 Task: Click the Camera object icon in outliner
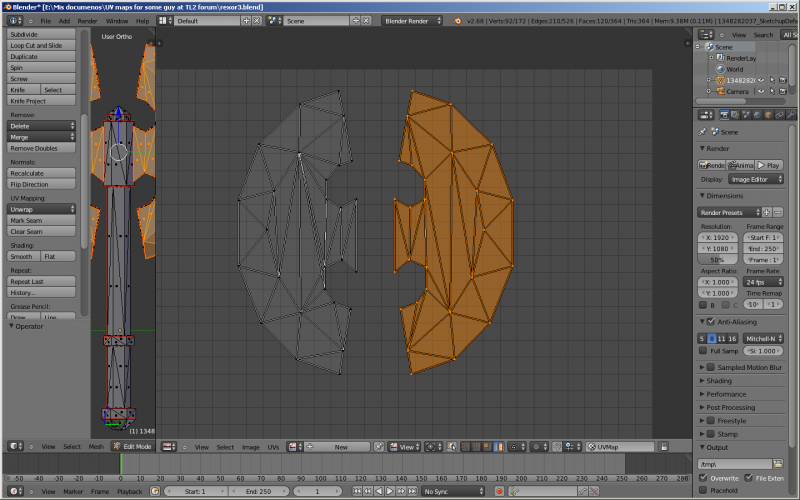[720, 91]
